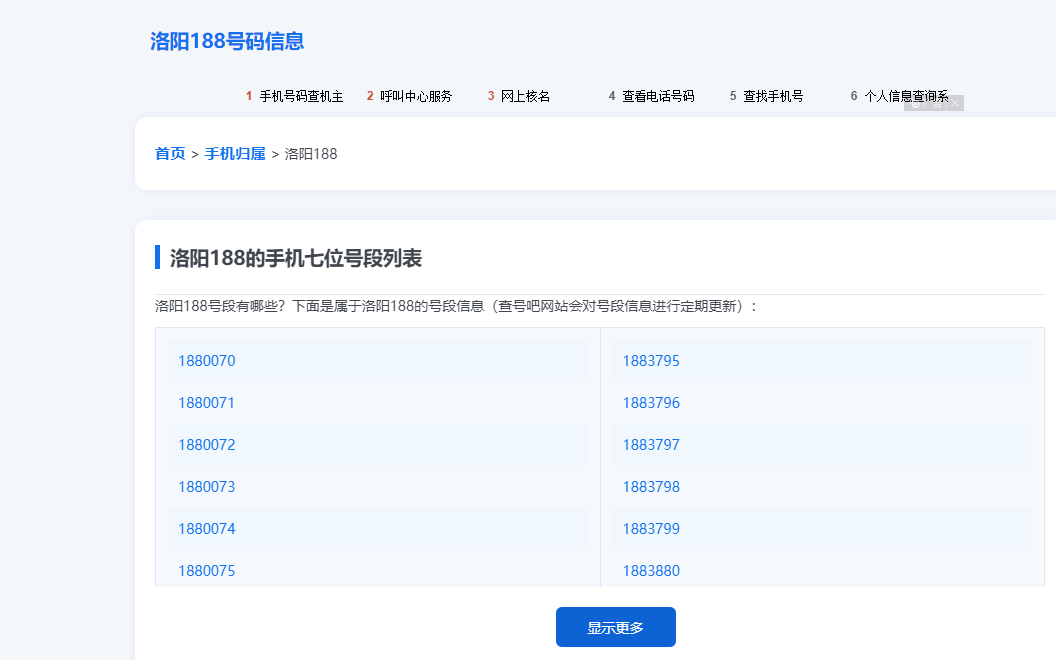Select the 1880073 number segment
This screenshot has height=660, width=1056.
coord(206,486)
